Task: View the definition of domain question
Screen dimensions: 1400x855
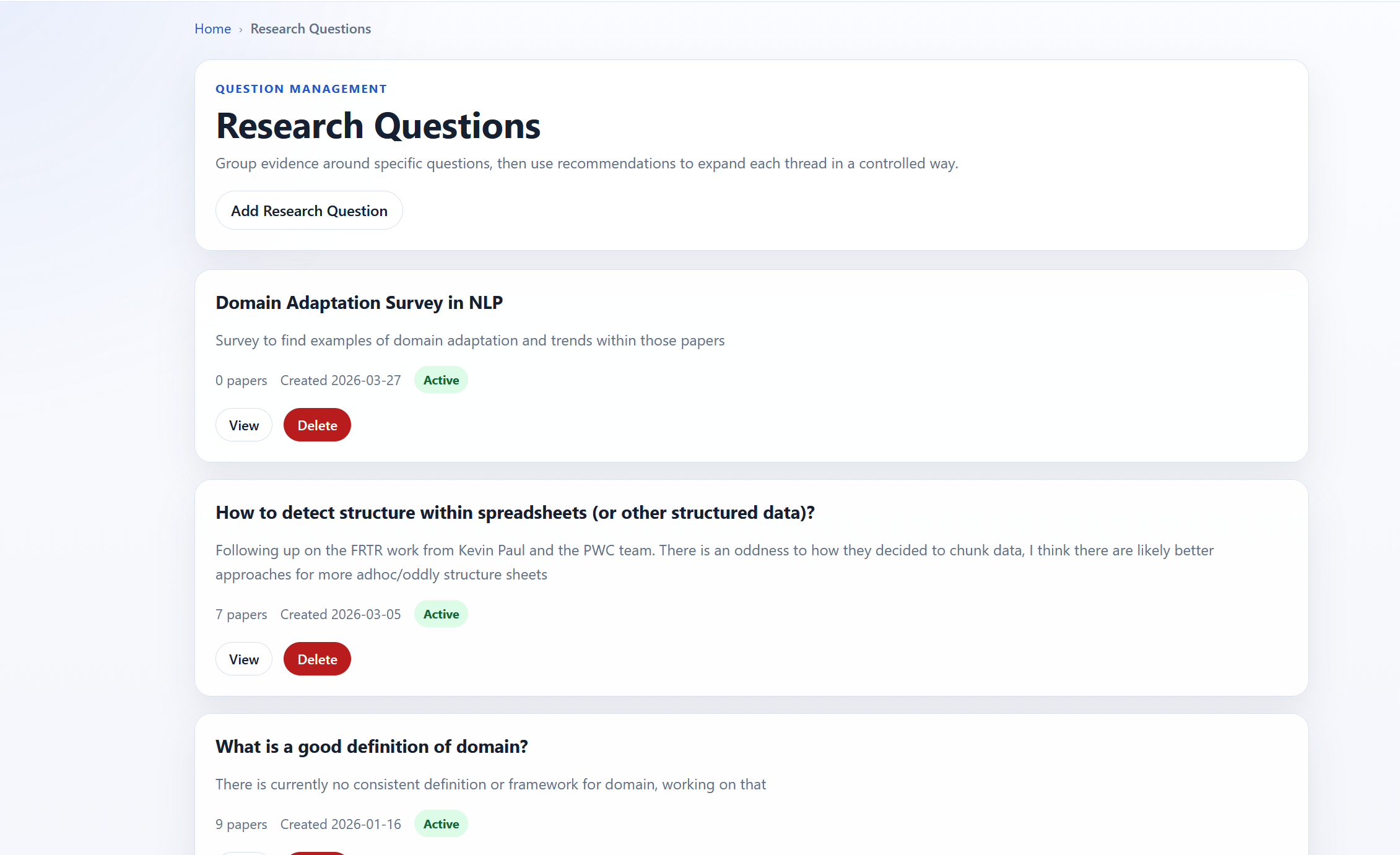Action: click(x=243, y=853)
